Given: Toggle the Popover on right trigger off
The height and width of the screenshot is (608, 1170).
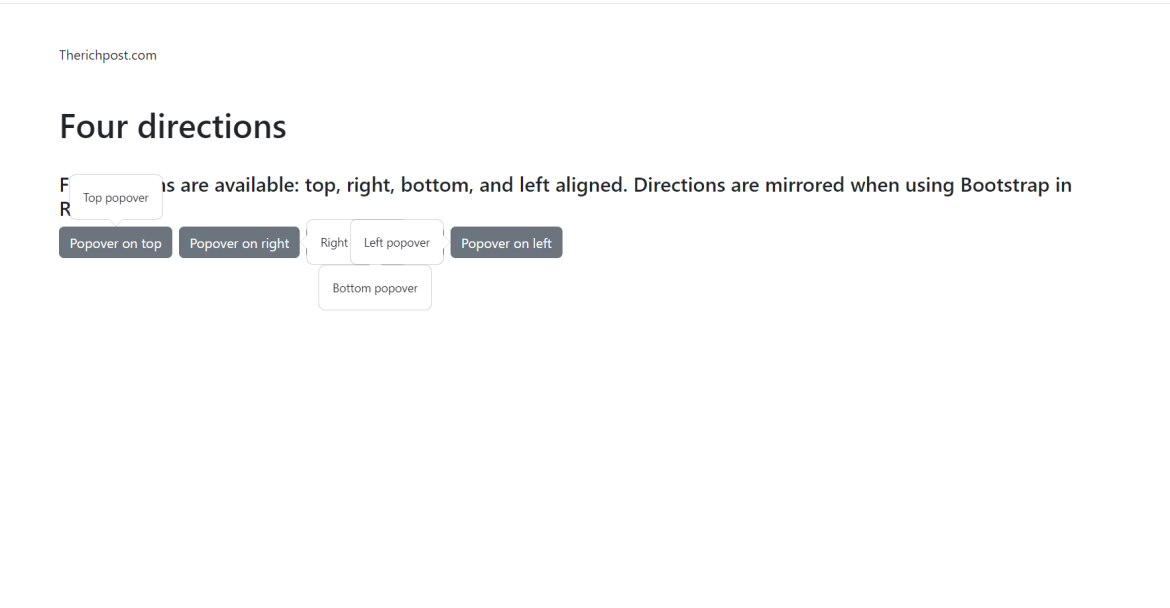Looking at the screenshot, I should (x=239, y=242).
